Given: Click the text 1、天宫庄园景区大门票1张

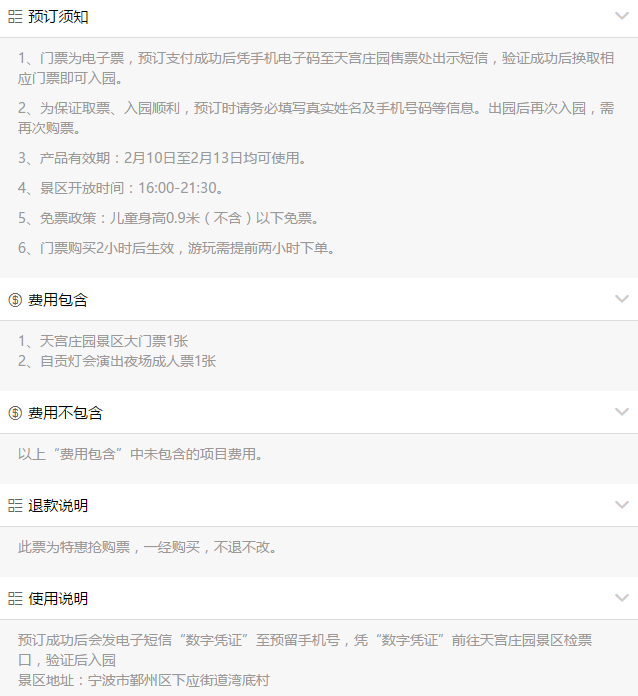Looking at the screenshot, I should tap(103, 341).
